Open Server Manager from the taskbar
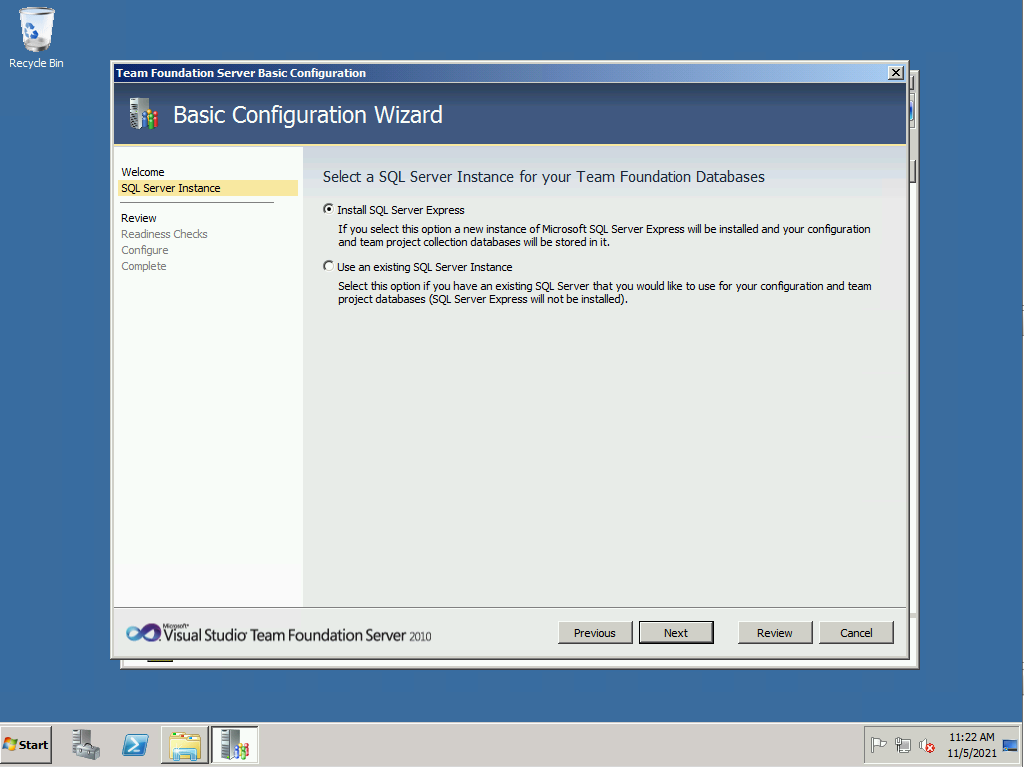This screenshot has height=767, width=1024. (86, 745)
